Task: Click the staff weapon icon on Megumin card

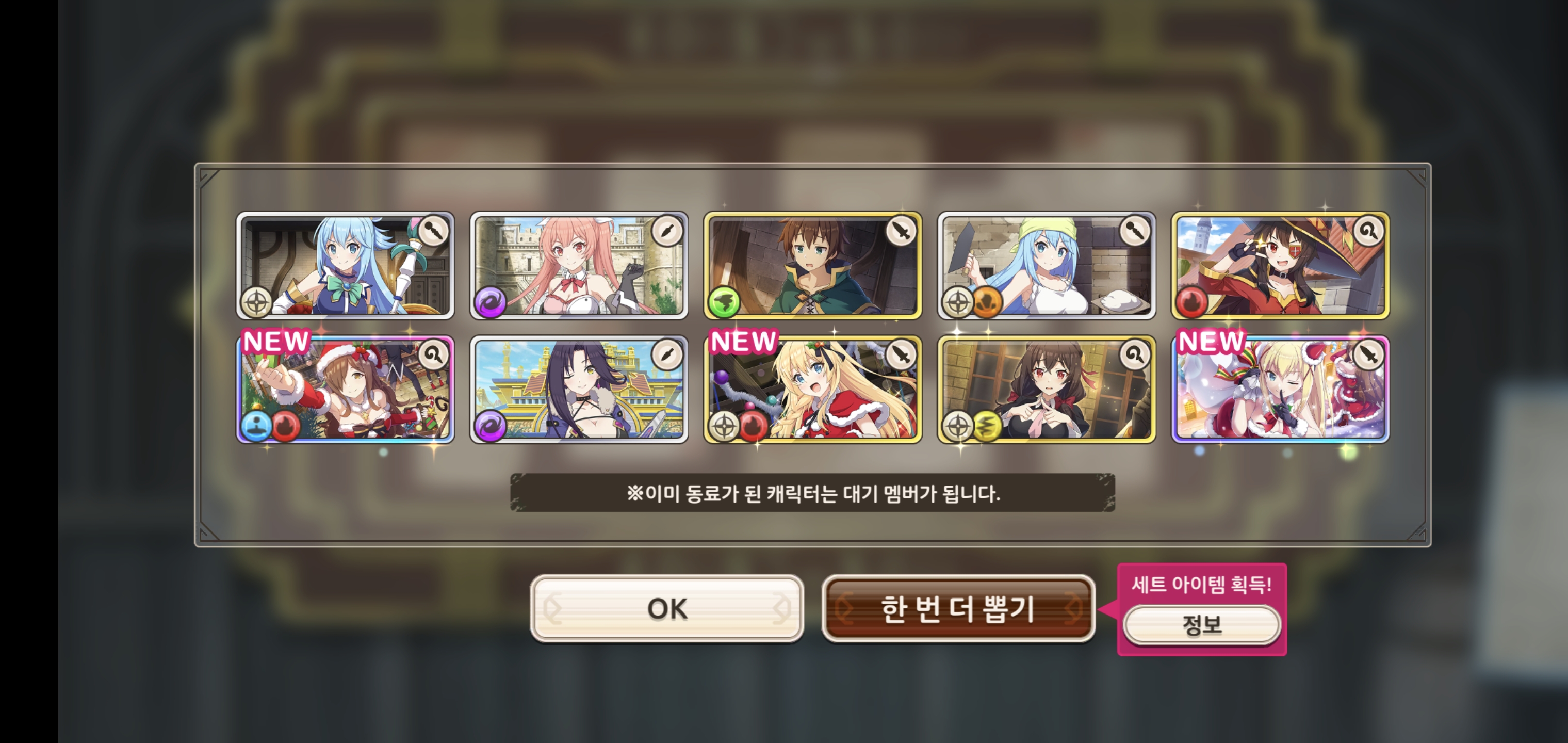Action: 1368,231
